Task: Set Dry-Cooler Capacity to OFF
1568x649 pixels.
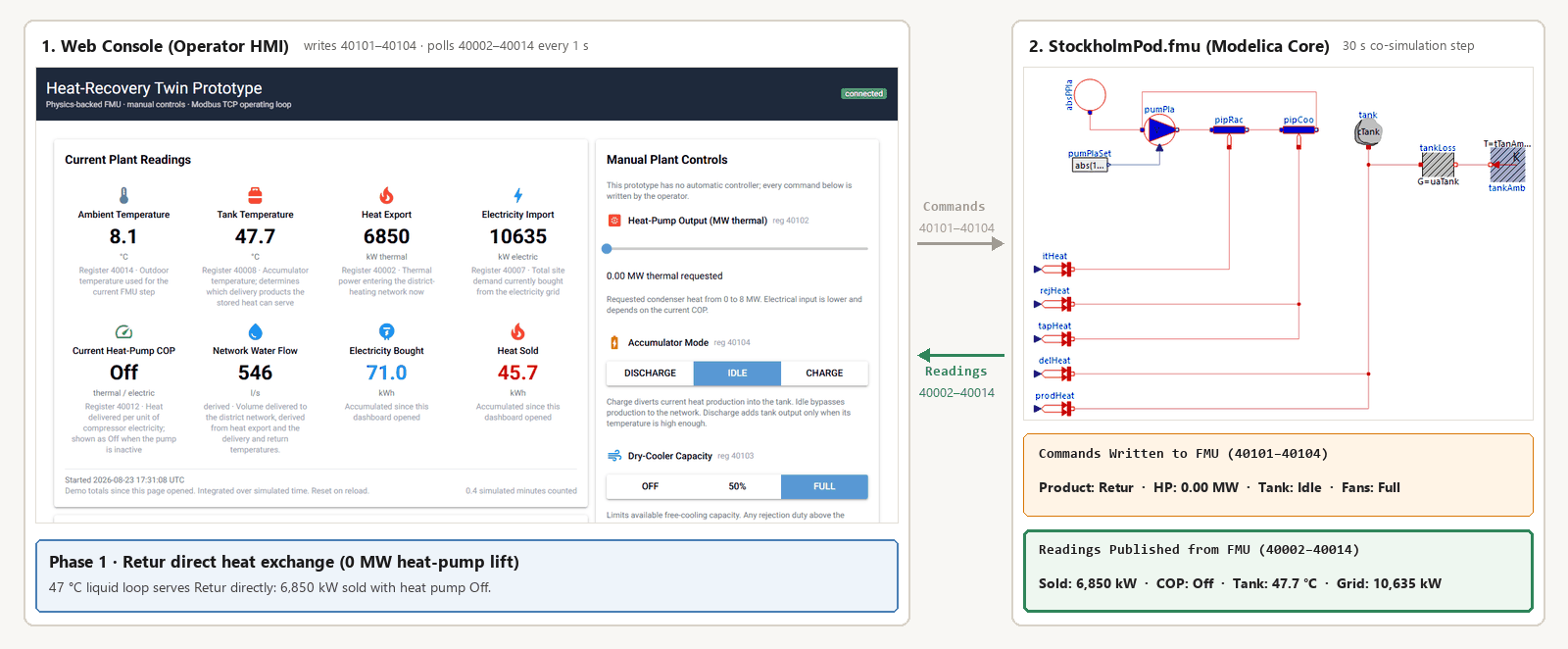Action: coord(650,486)
